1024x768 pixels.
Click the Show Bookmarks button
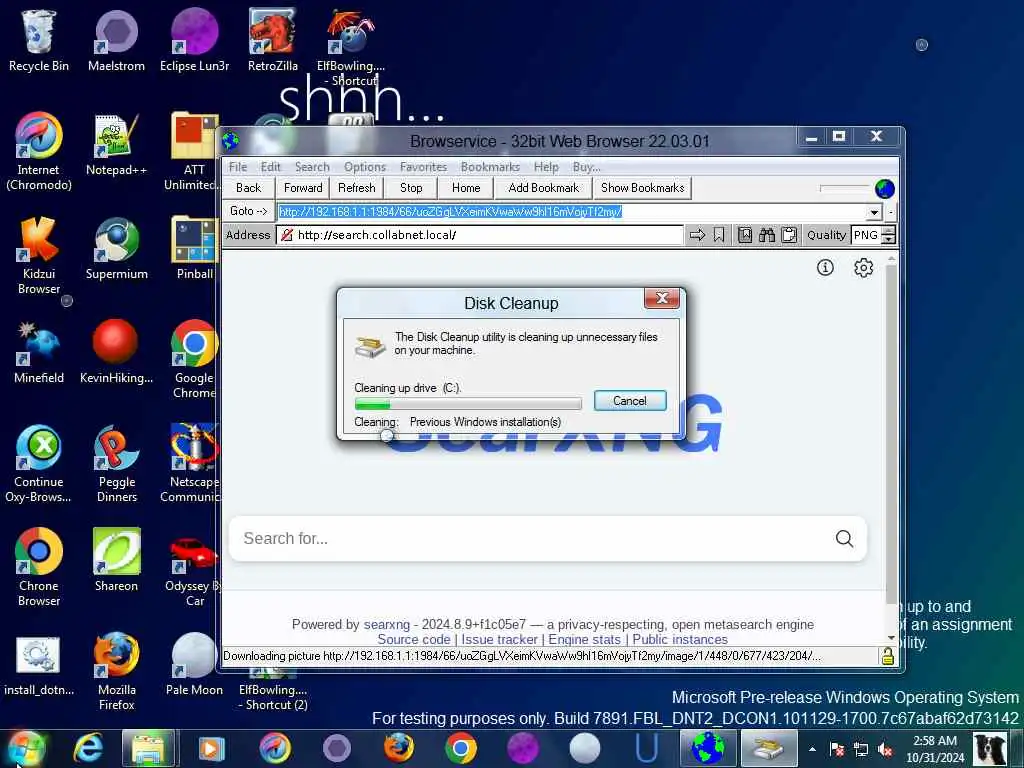643,188
